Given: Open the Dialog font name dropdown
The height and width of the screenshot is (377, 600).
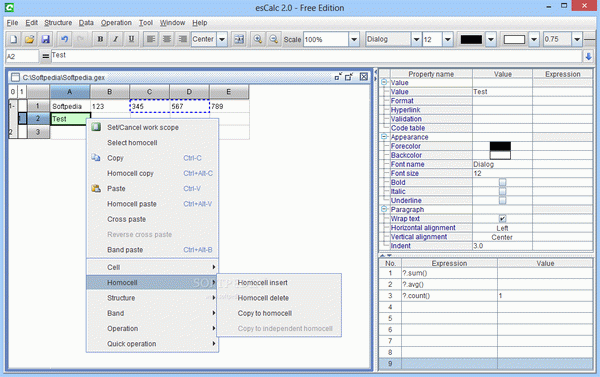Looking at the screenshot, I should click(x=416, y=39).
